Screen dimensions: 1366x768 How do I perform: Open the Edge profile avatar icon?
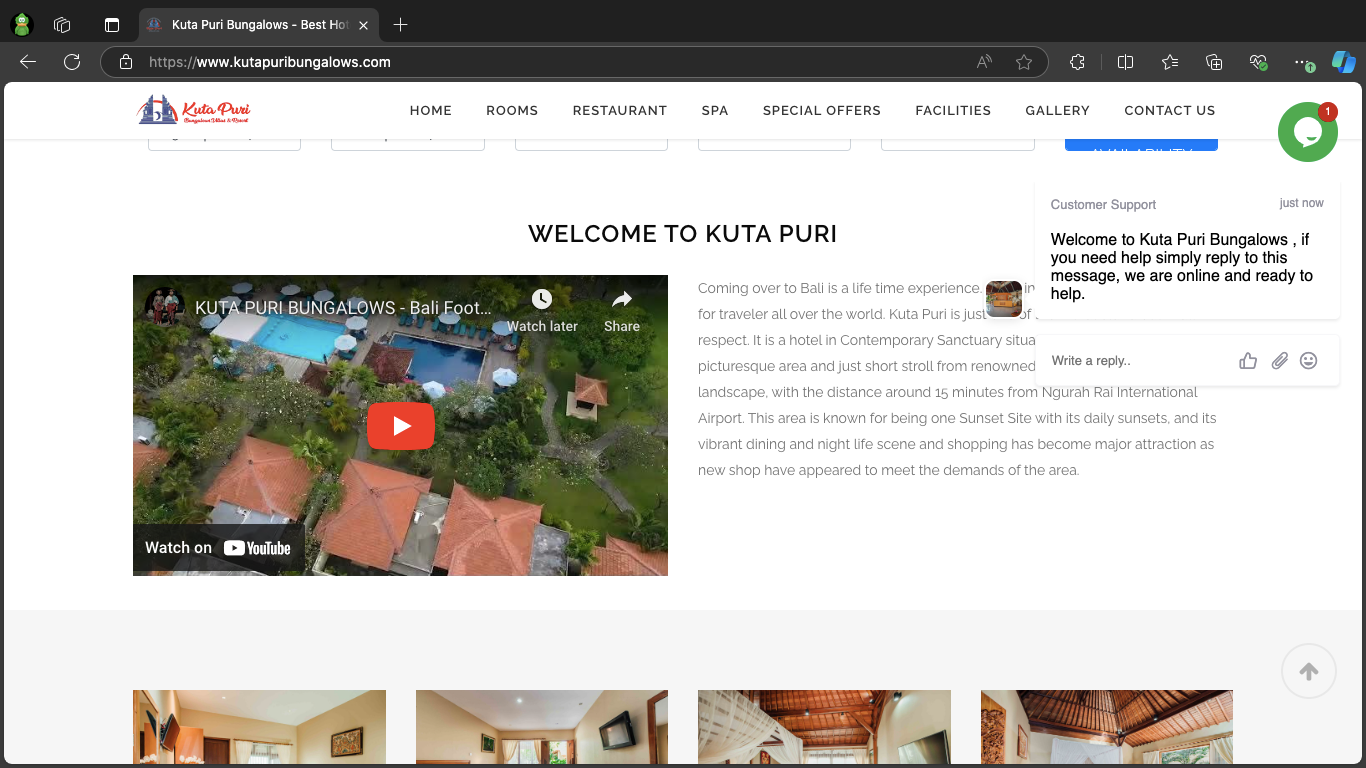(x=21, y=25)
